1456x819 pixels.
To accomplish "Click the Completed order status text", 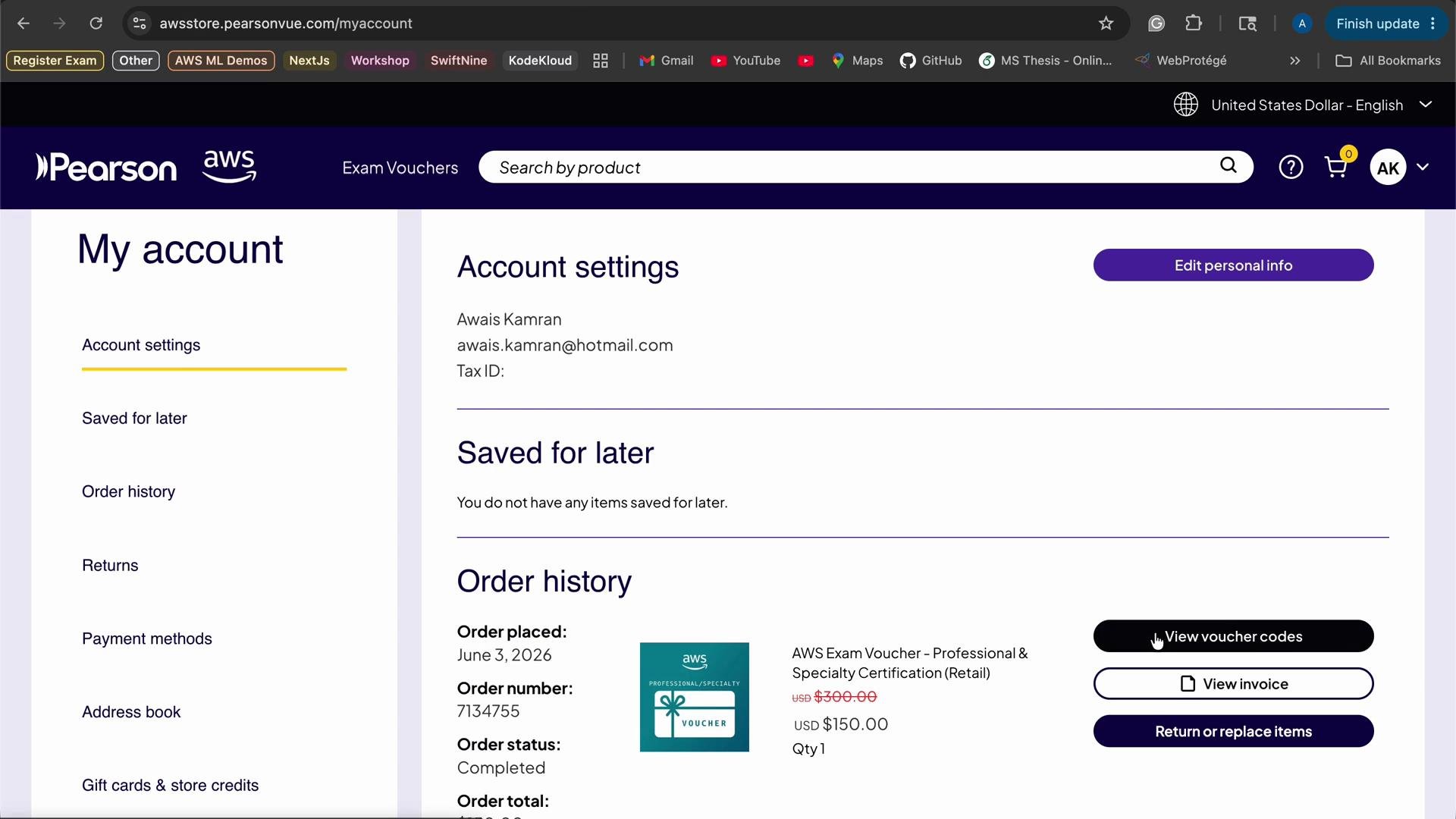I will tap(501, 768).
